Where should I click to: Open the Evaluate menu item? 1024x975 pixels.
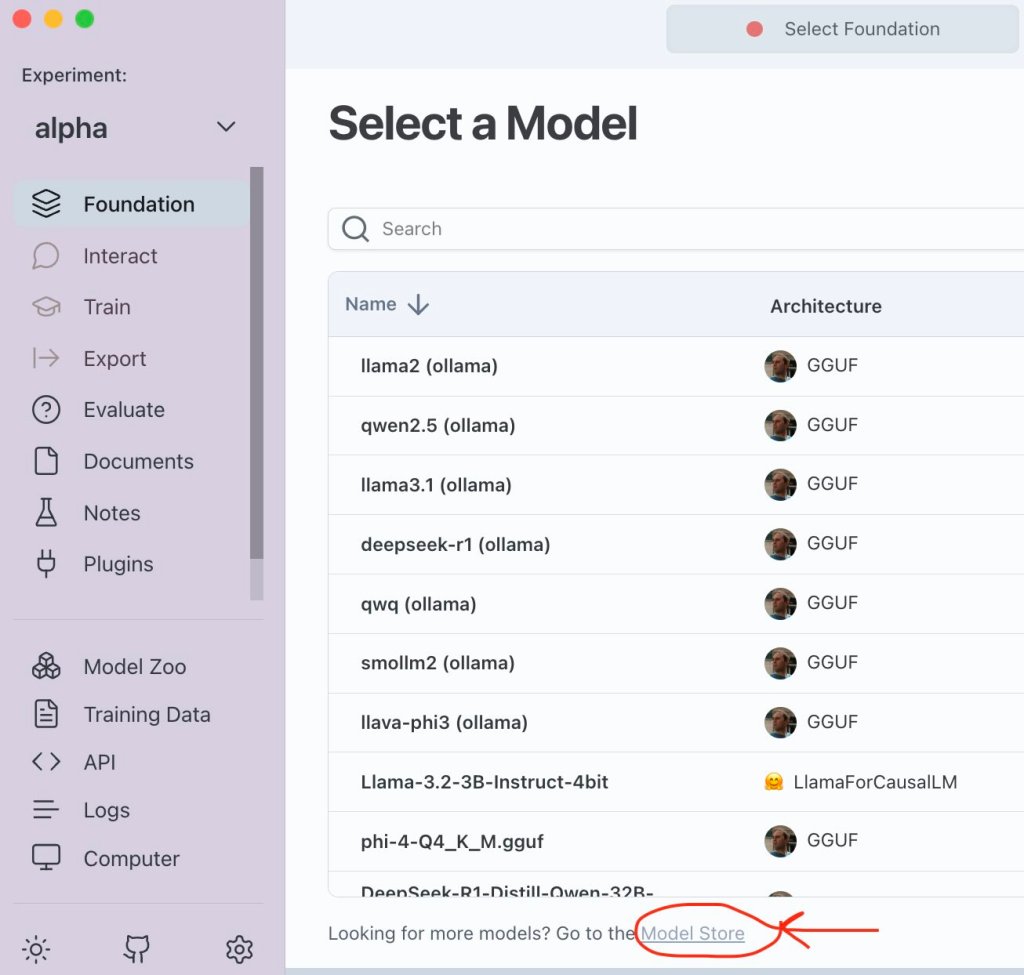coord(124,410)
